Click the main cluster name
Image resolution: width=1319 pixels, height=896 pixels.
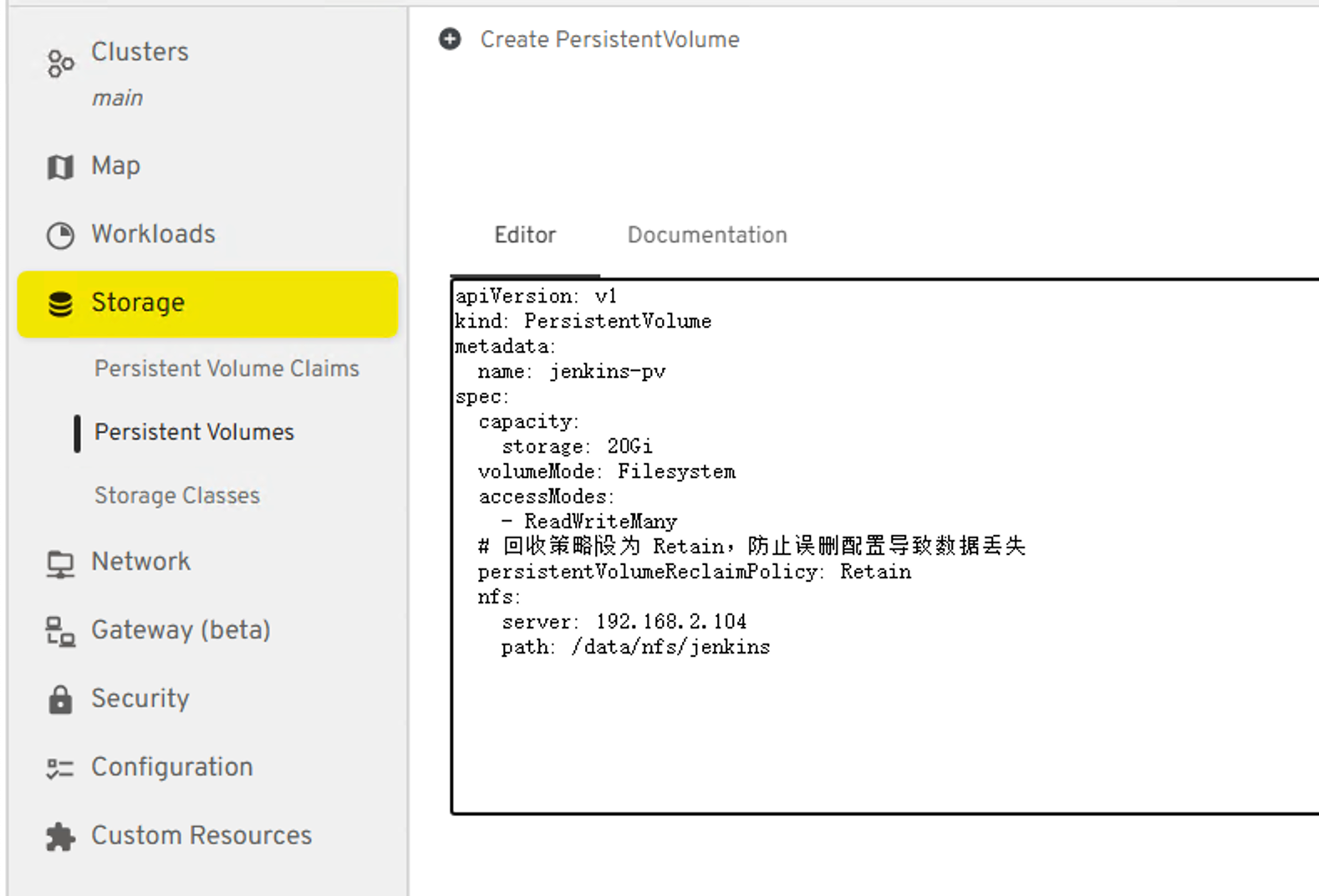(117, 99)
